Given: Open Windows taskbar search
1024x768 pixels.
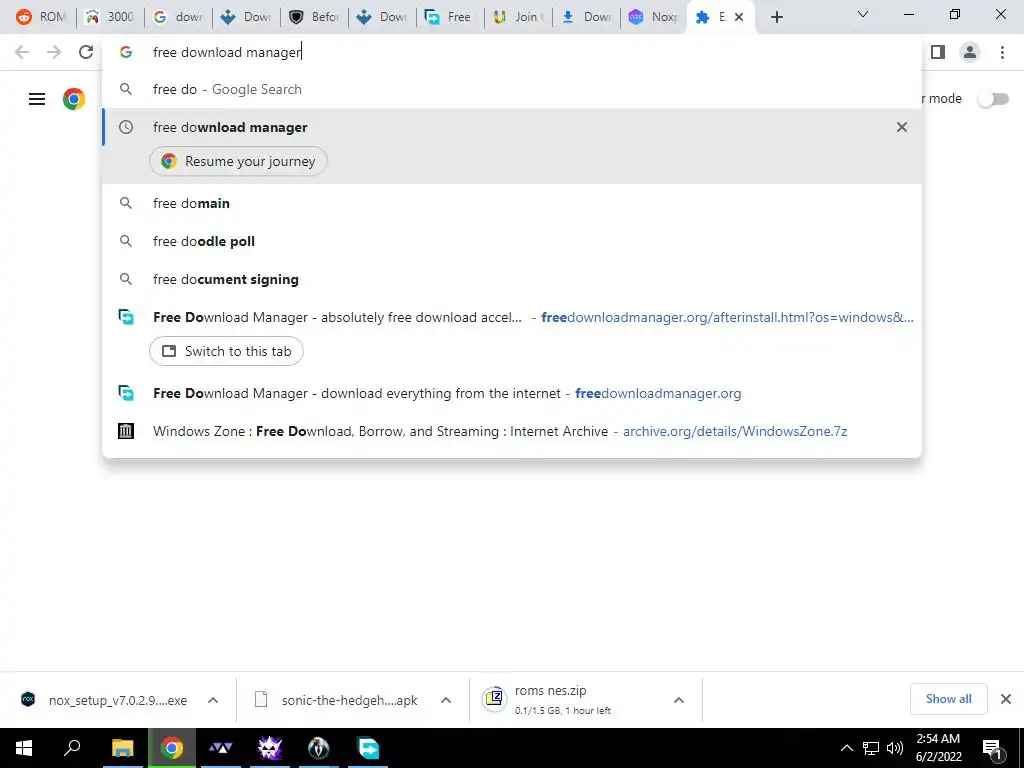Looking at the screenshot, I should coord(72,748).
